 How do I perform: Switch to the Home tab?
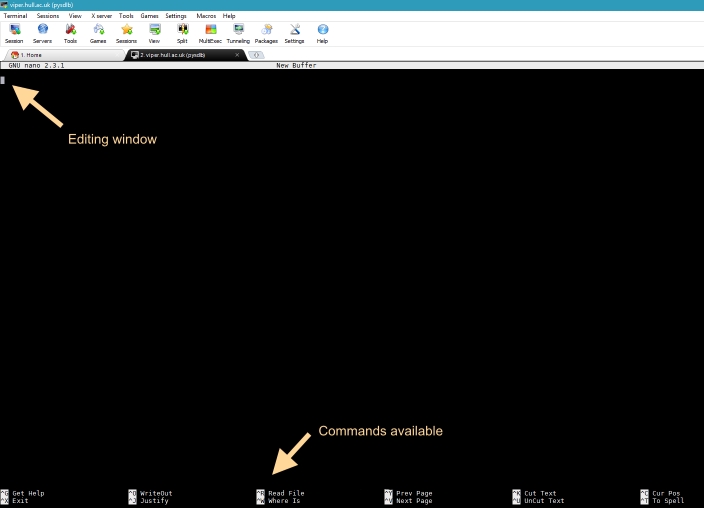click(x=30, y=55)
